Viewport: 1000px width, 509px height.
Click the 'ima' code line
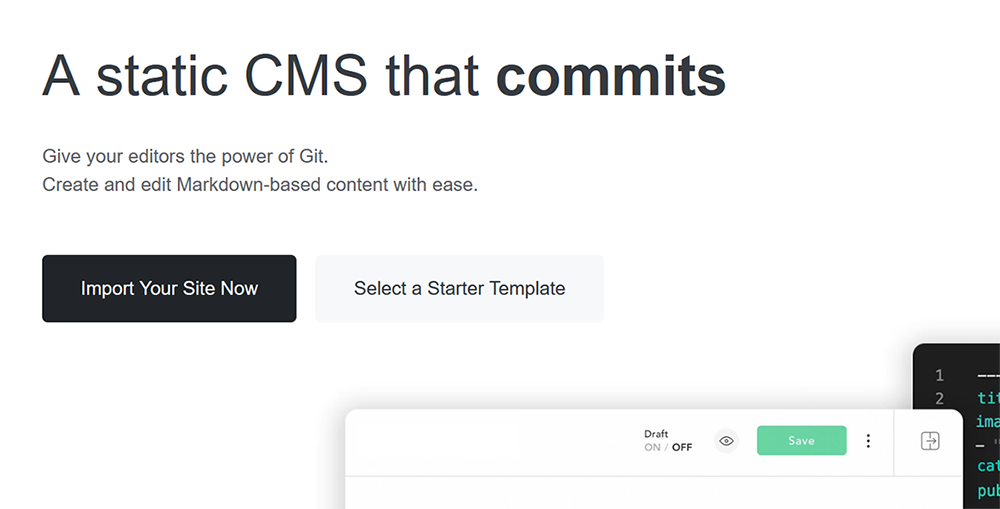[x=988, y=422]
